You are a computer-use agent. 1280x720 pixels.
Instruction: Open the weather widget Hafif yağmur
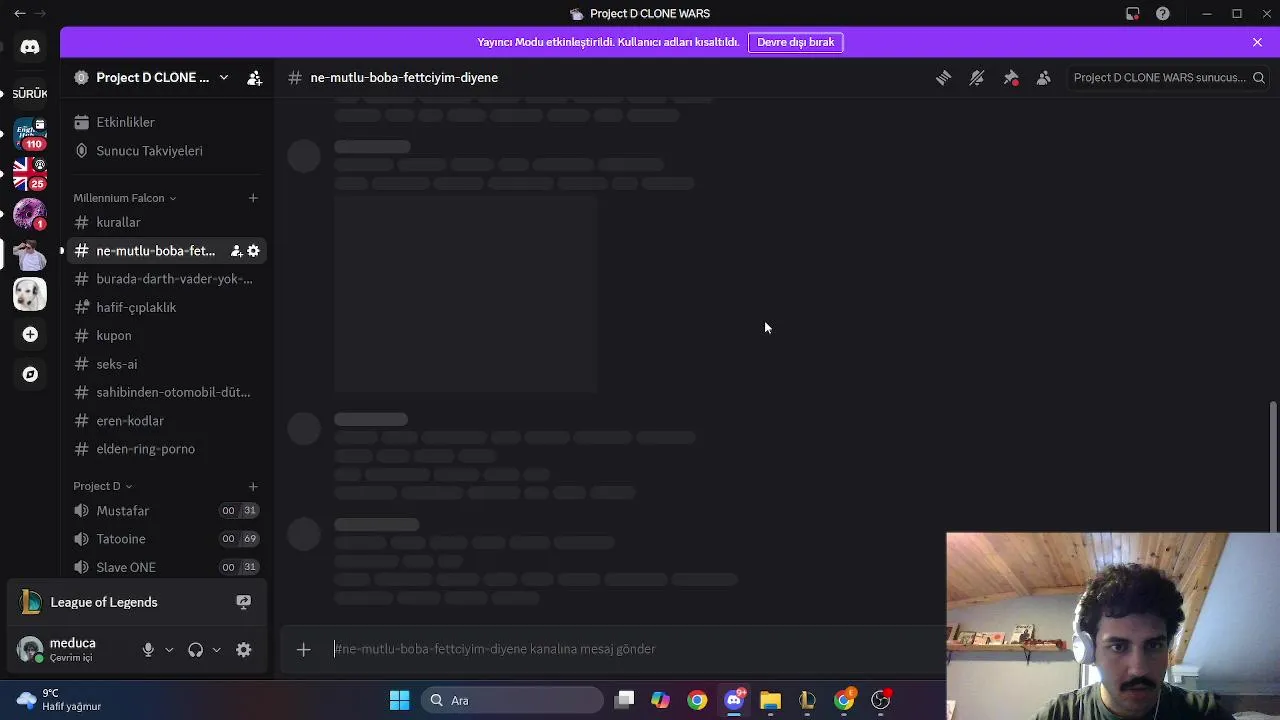[60, 700]
